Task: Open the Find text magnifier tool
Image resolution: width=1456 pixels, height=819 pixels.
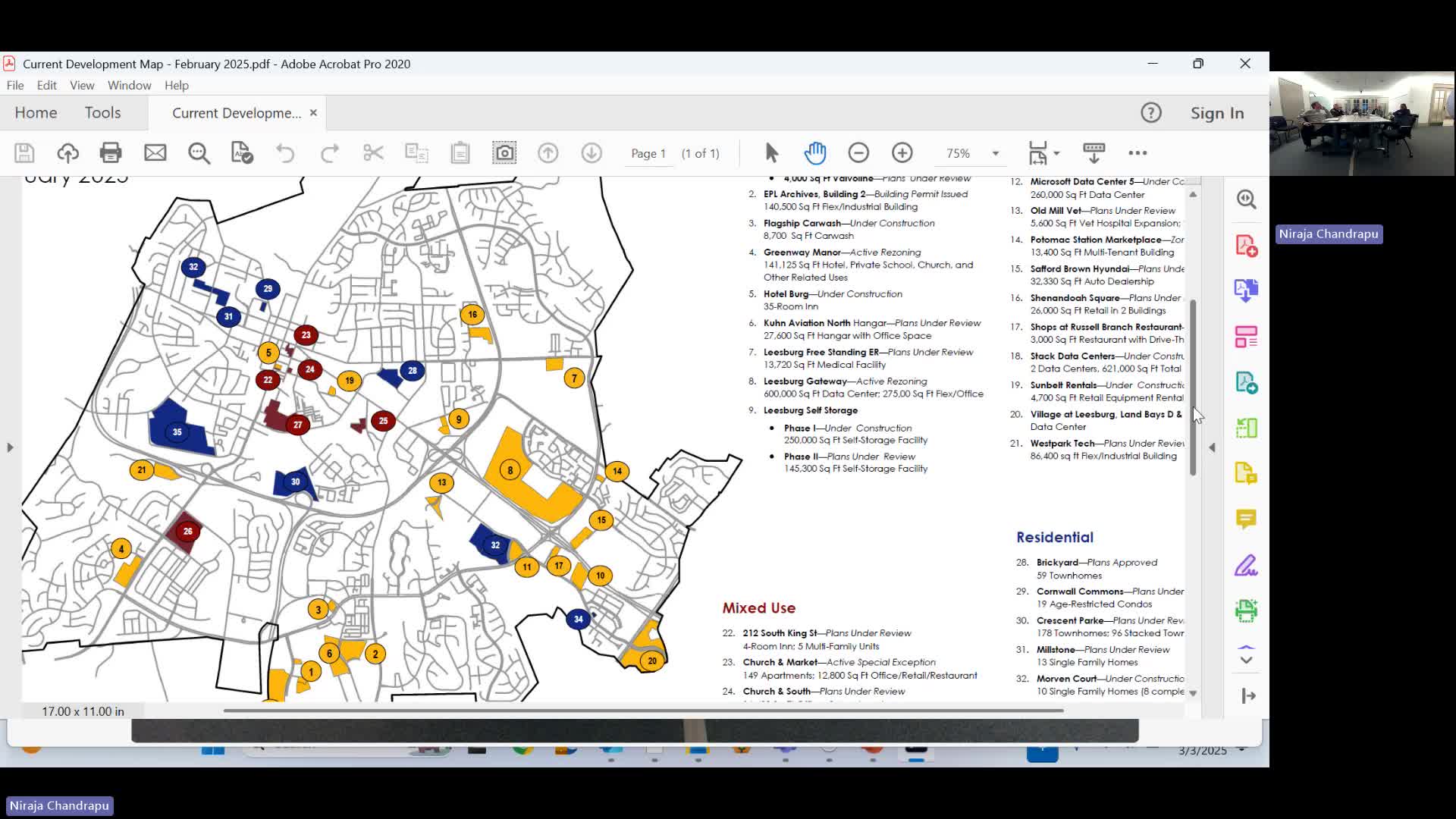Action: pyautogui.click(x=199, y=153)
